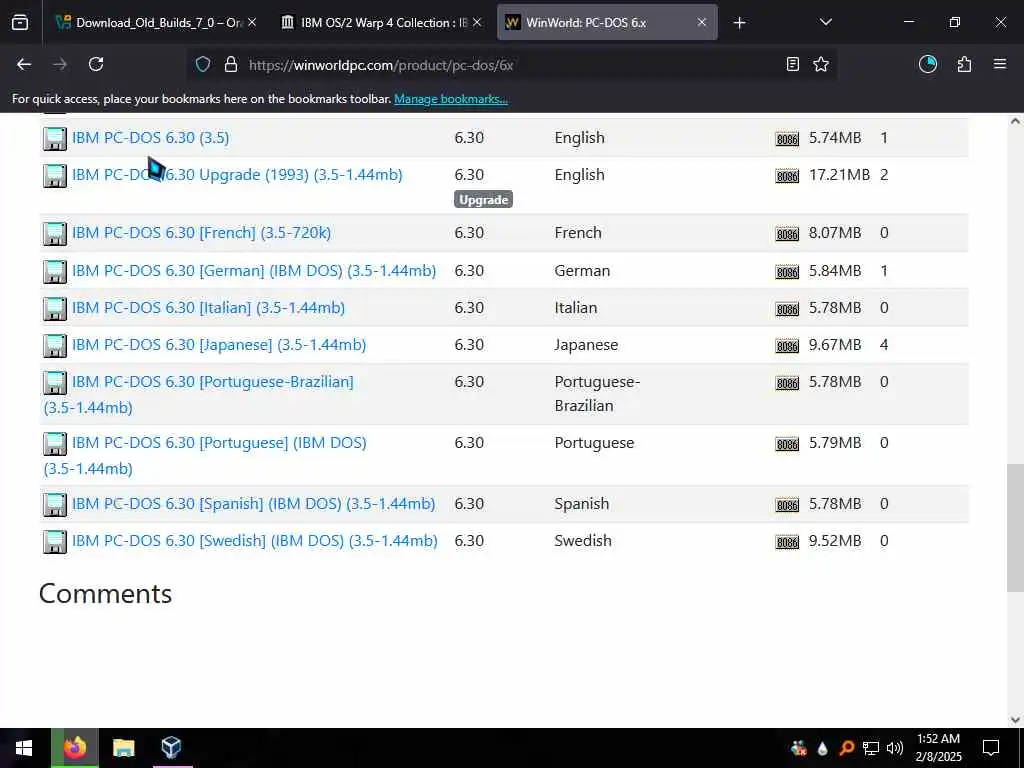Click the 8086 chip icon in Spanish row

(x=787, y=505)
